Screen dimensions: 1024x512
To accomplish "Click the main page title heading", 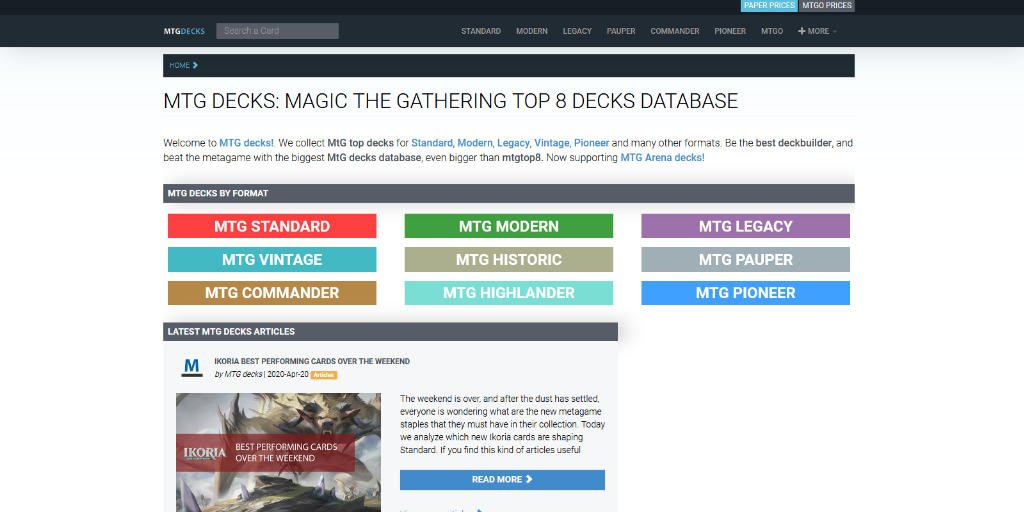I will tap(451, 101).
